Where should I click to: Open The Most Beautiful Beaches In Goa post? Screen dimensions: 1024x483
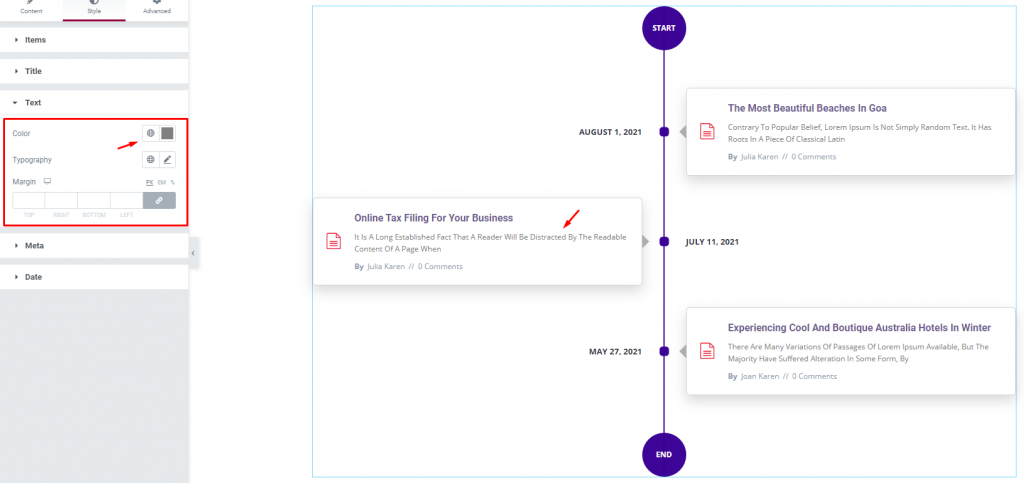(807, 108)
